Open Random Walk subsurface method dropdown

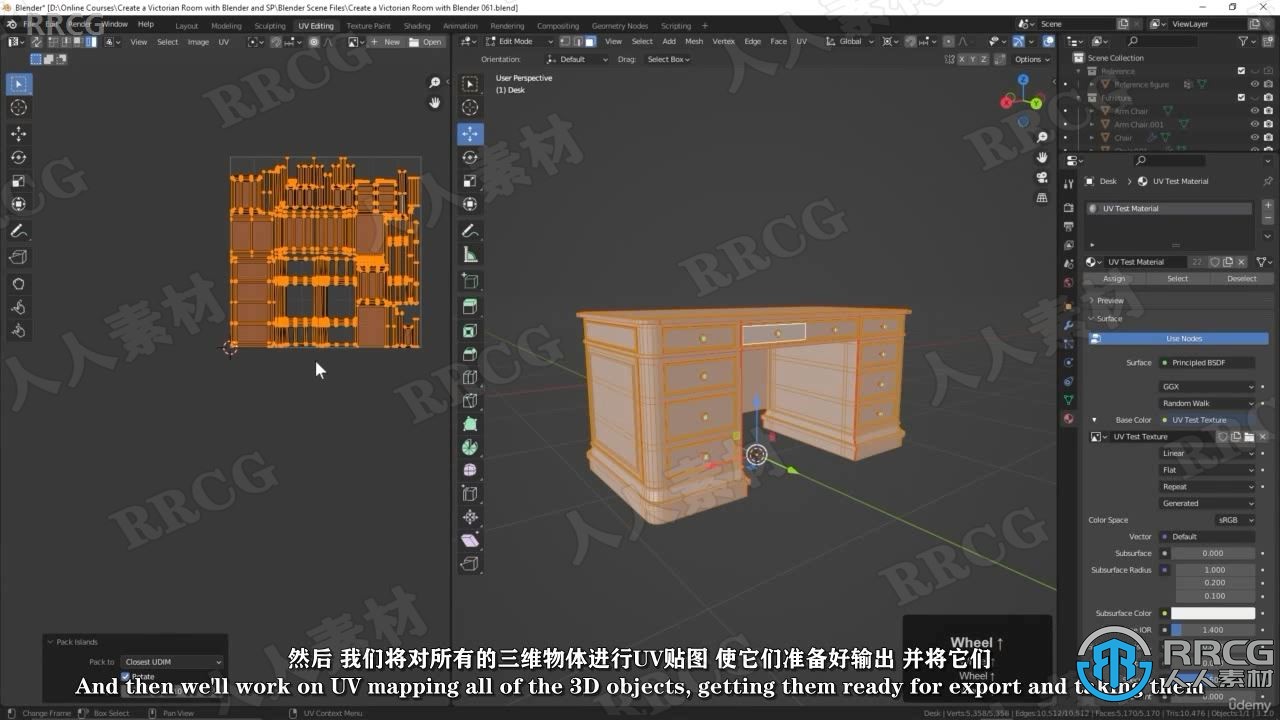coord(1207,403)
